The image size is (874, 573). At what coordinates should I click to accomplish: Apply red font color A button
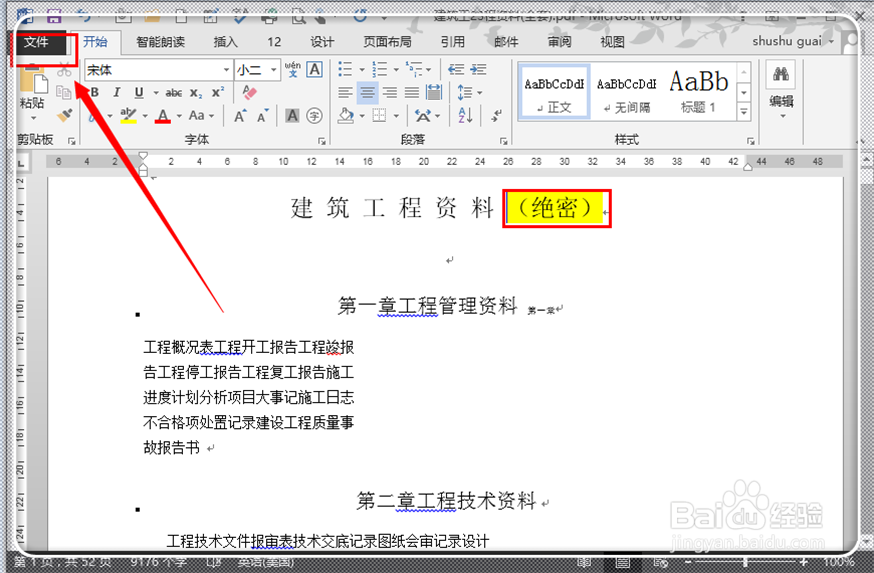(163, 115)
